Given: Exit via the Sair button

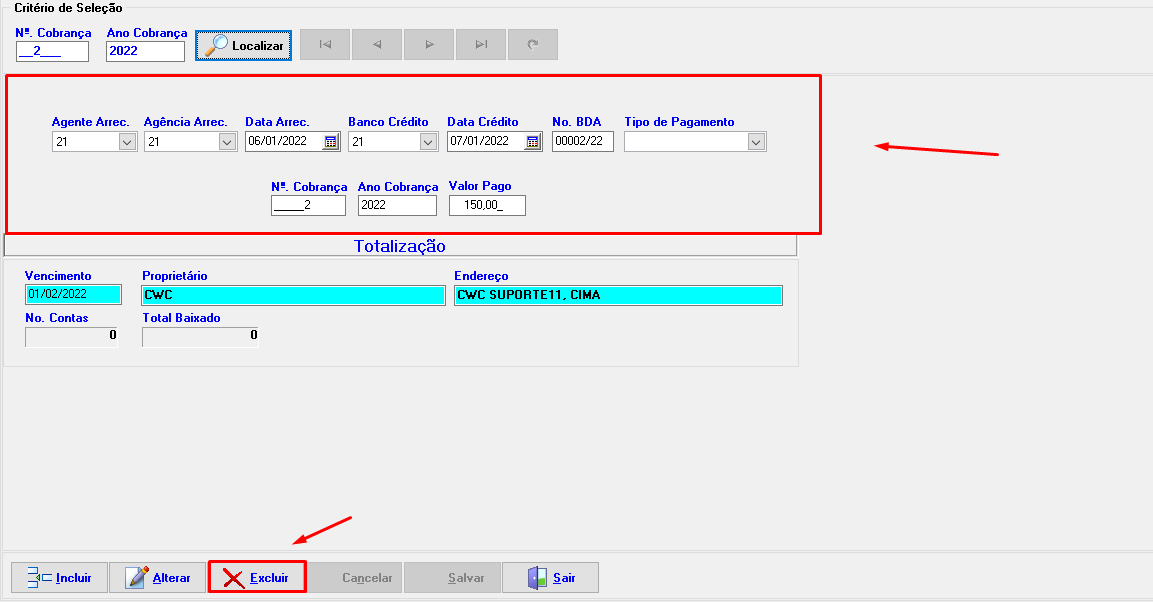Looking at the screenshot, I should point(550,578).
